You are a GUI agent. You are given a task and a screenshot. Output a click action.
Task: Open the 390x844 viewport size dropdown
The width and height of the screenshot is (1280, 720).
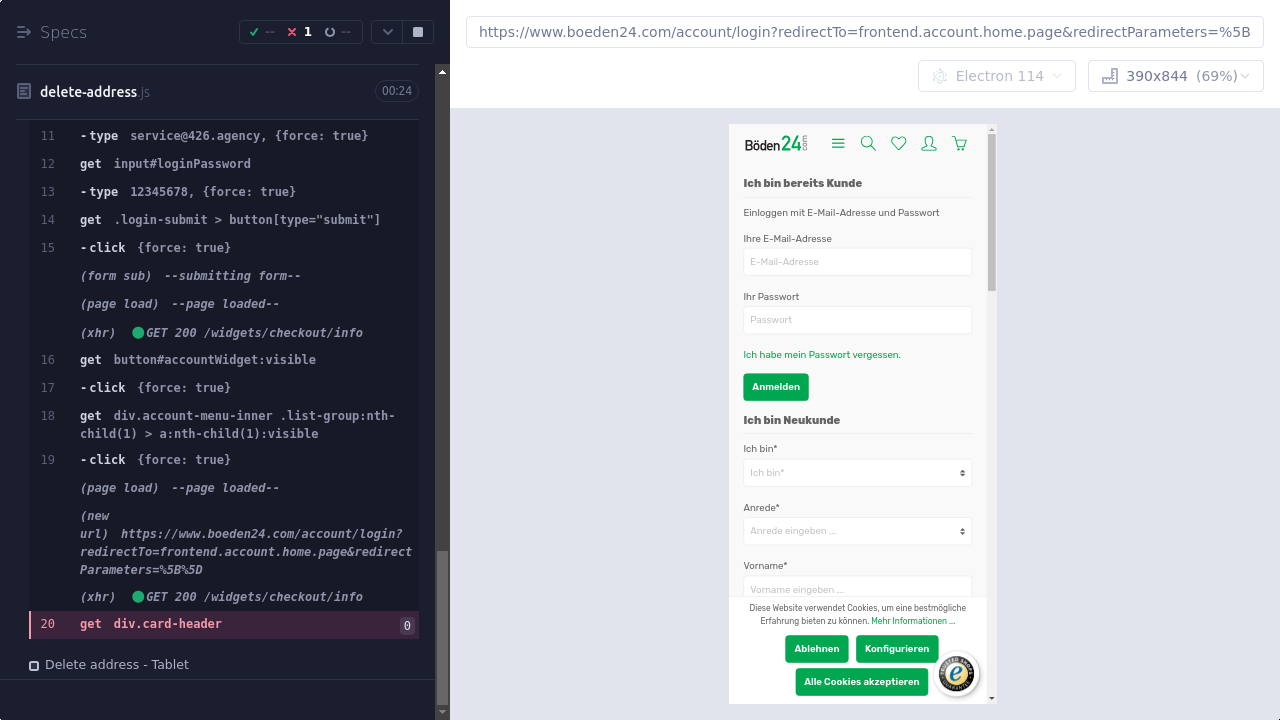pyautogui.click(x=1175, y=76)
